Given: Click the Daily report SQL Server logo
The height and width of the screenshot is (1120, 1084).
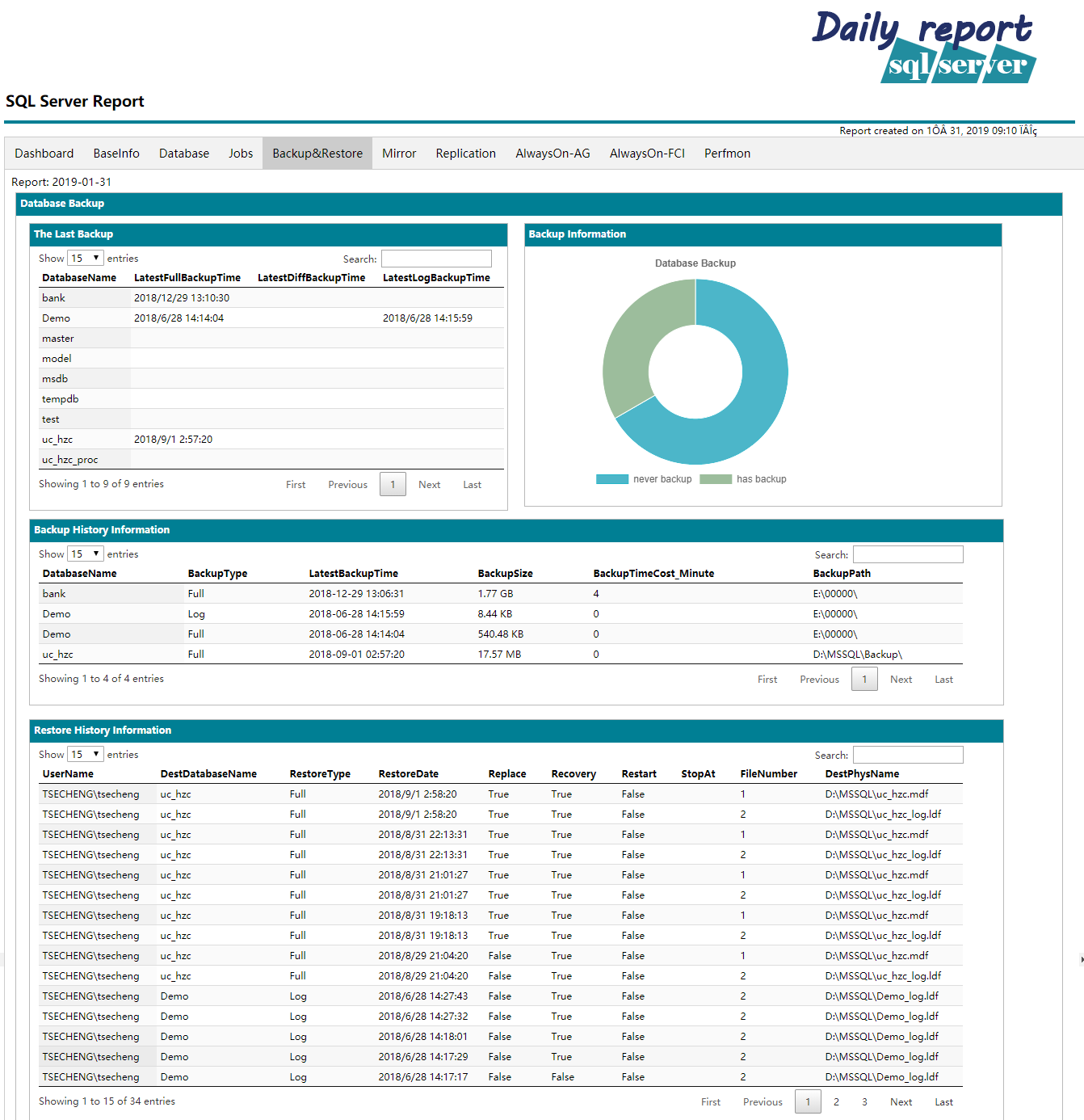Looking at the screenshot, I should tap(924, 47).
